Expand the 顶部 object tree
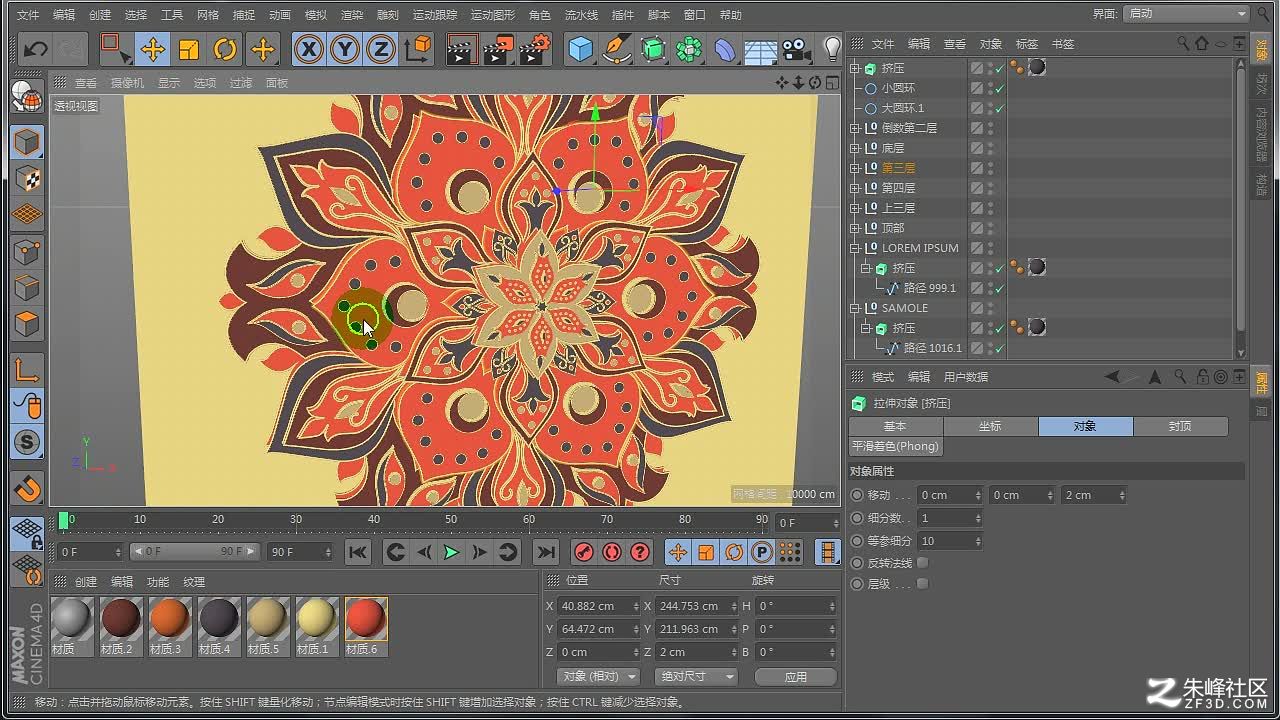 coord(855,228)
